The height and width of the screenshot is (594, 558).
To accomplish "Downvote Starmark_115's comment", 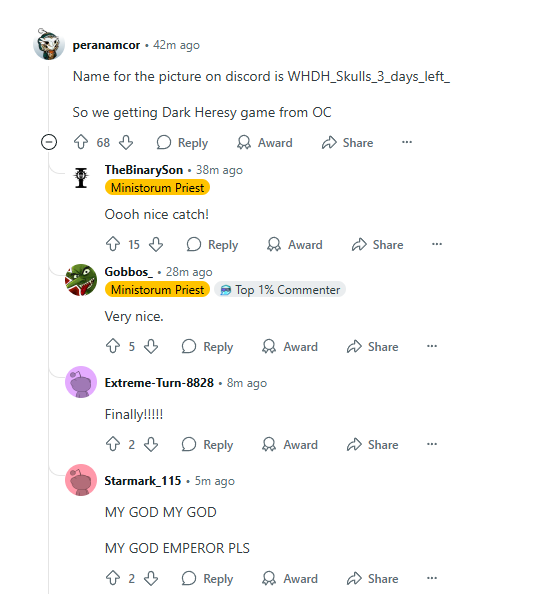I will (151, 578).
